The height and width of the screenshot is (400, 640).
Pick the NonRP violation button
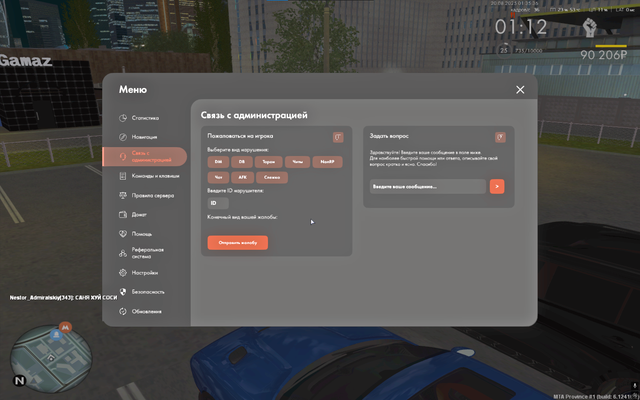(x=327, y=162)
